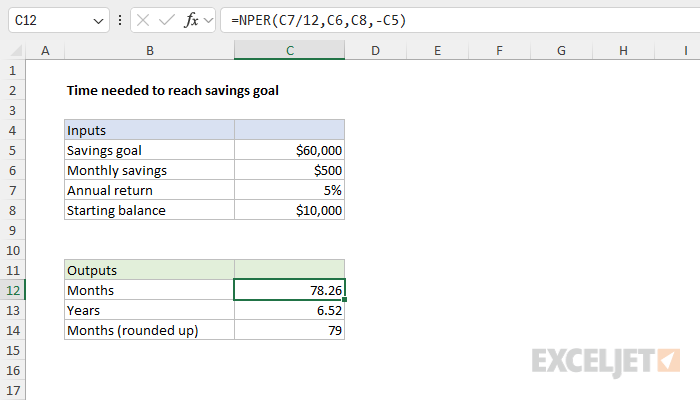
Task: Click the vertical dots handle next to Name Box
Action: (x=120, y=20)
